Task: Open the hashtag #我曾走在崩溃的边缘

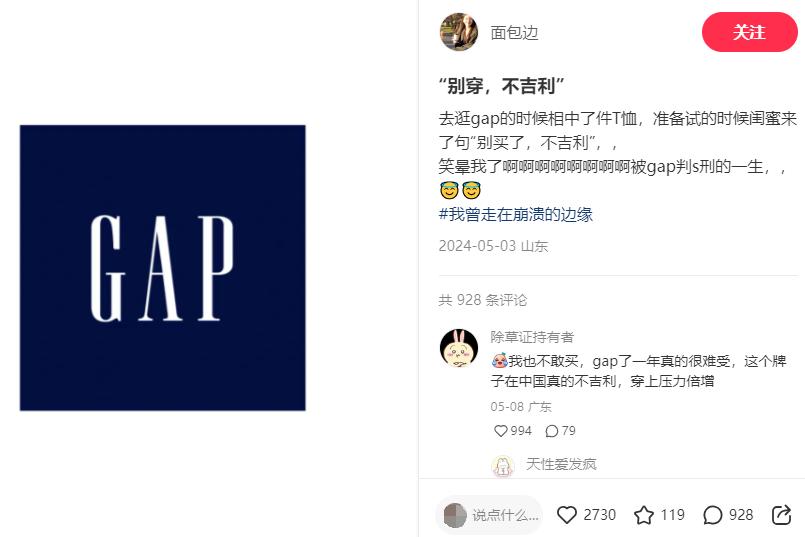Action: (x=515, y=214)
